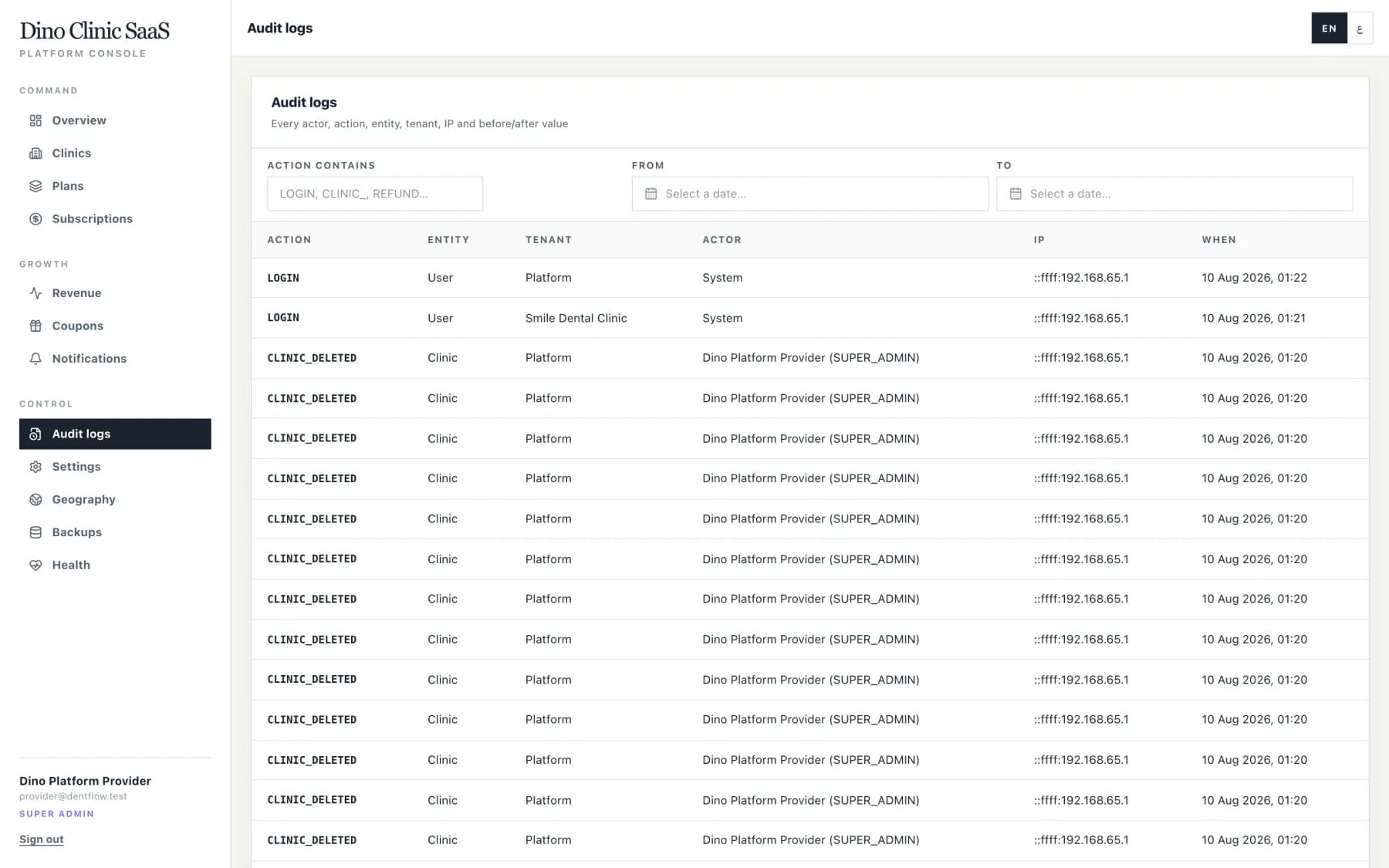
Task: Click the Overview grid icon in sidebar
Action: coord(35,120)
